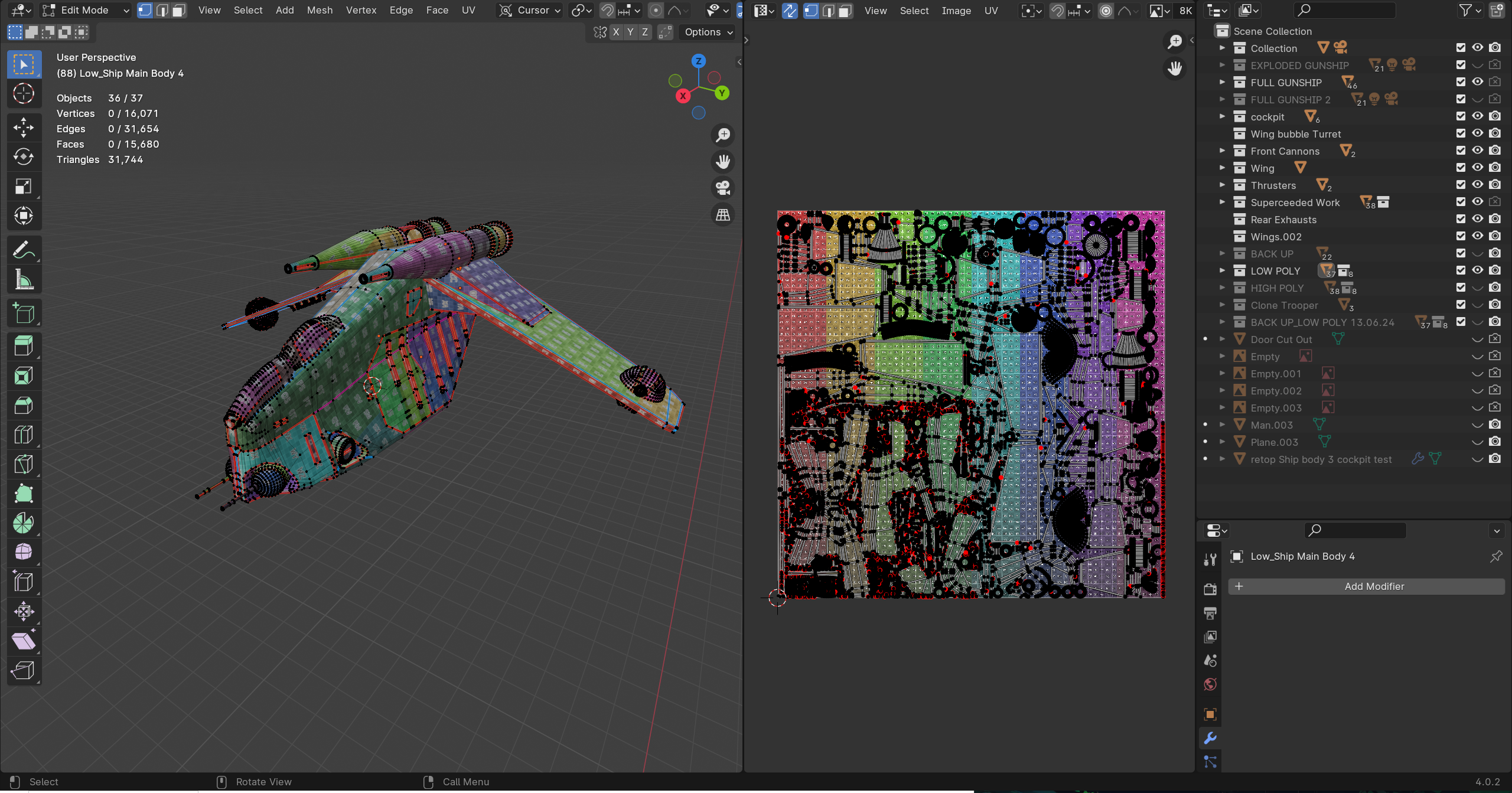The height and width of the screenshot is (793, 1512).
Task: Select the Transform tool
Action: pos(24,216)
